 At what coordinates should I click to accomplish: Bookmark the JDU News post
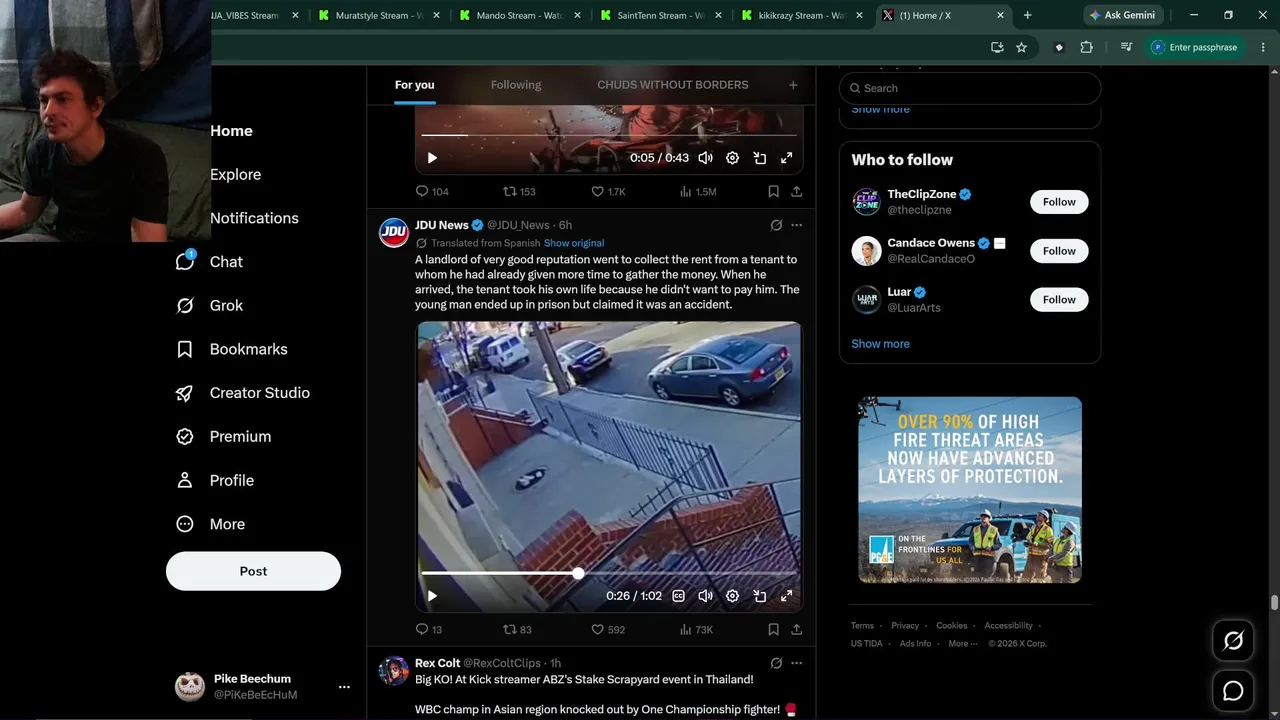[773, 630]
